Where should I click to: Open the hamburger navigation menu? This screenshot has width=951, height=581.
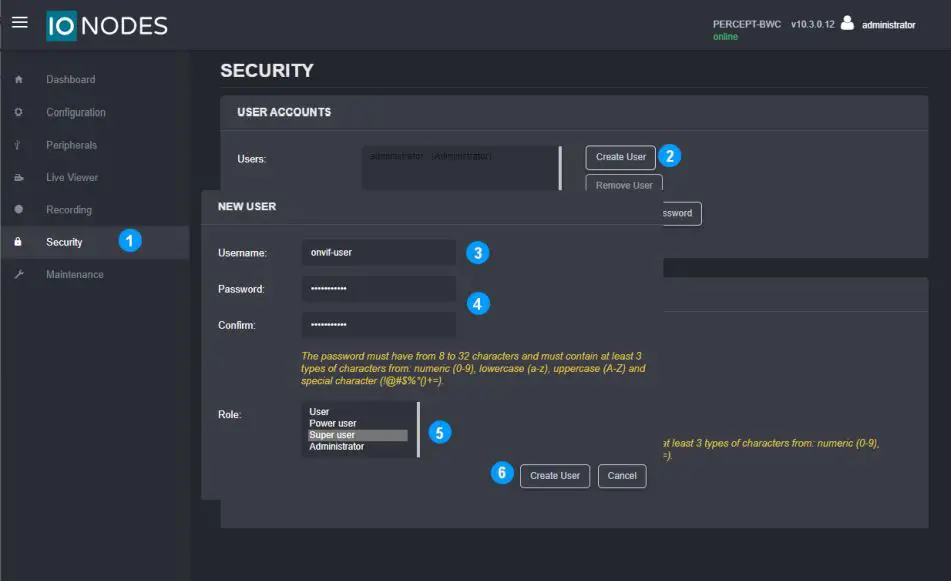(19, 22)
